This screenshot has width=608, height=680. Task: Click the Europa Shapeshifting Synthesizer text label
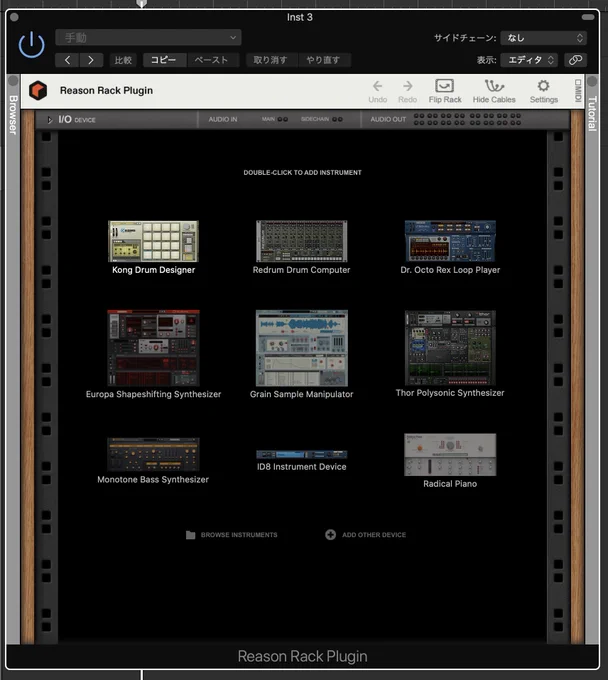coord(154,394)
